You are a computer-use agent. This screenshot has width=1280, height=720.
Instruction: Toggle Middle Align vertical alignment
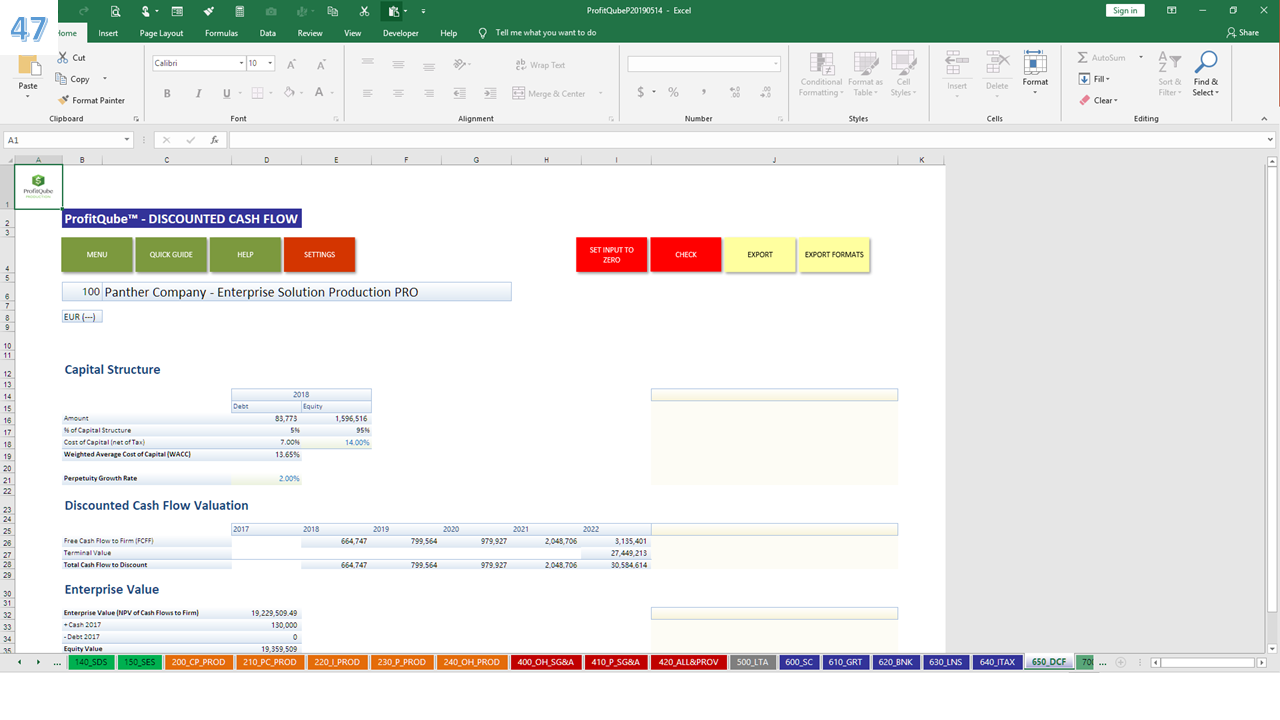pos(398,64)
